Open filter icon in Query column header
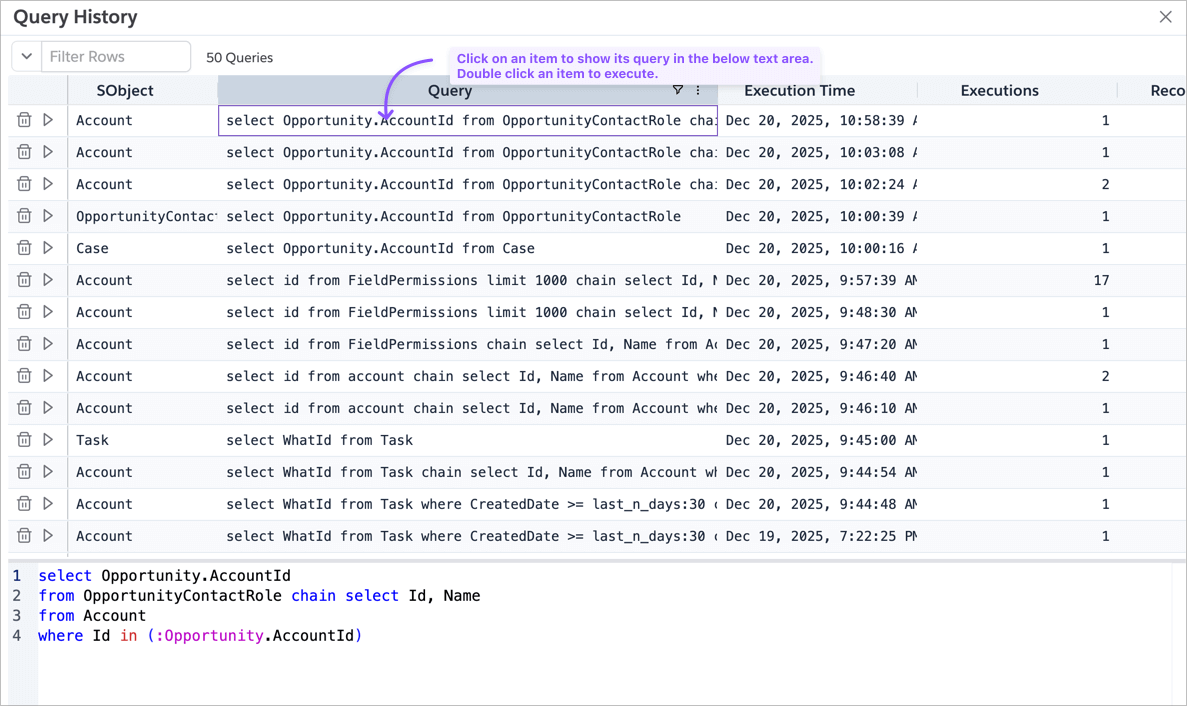The width and height of the screenshot is (1187, 706). point(678,90)
